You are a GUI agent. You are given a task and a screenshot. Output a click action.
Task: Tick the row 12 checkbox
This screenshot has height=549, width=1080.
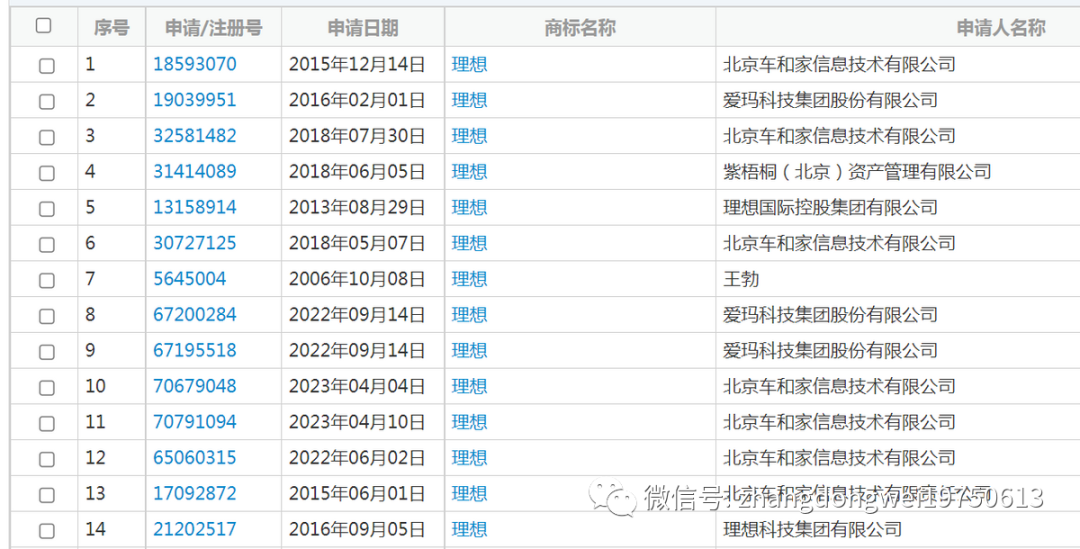click(x=46, y=460)
